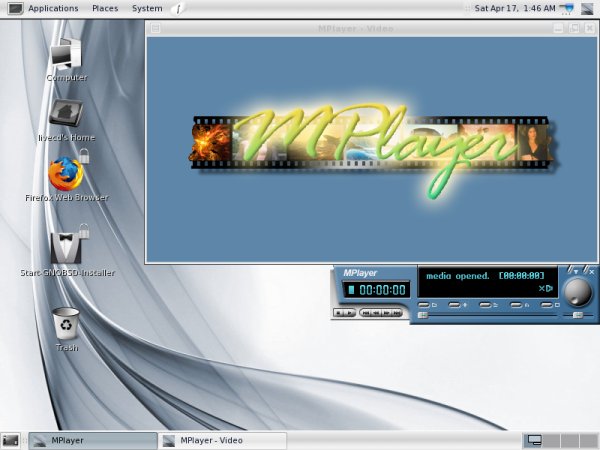600x450 pixels.
Task: Click the balance slider handle below the knob
Action: 578,315
